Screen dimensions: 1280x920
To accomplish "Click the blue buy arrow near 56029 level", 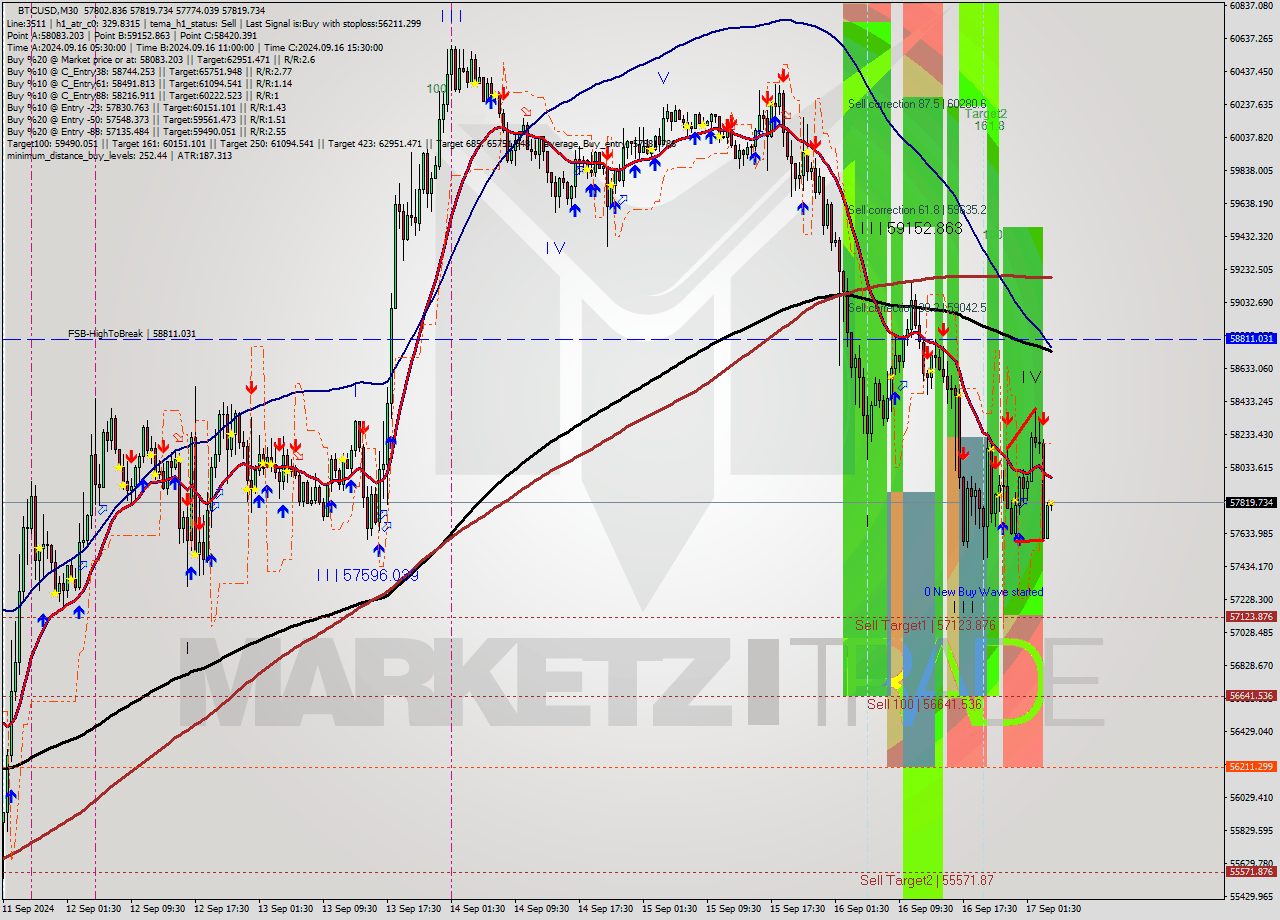I will (11, 796).
